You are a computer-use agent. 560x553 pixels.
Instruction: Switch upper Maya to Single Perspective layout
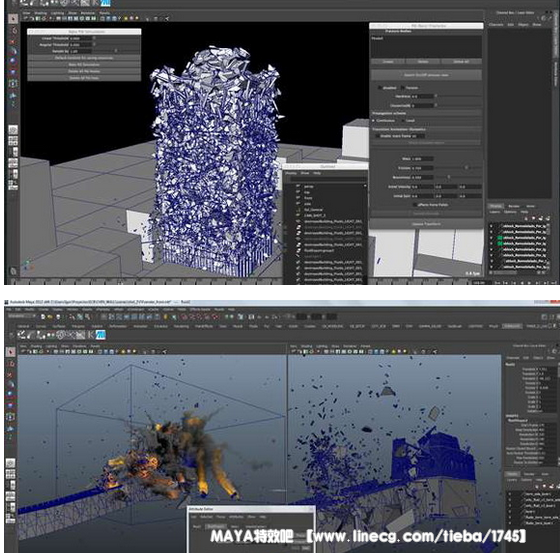[x=13, y=130]
